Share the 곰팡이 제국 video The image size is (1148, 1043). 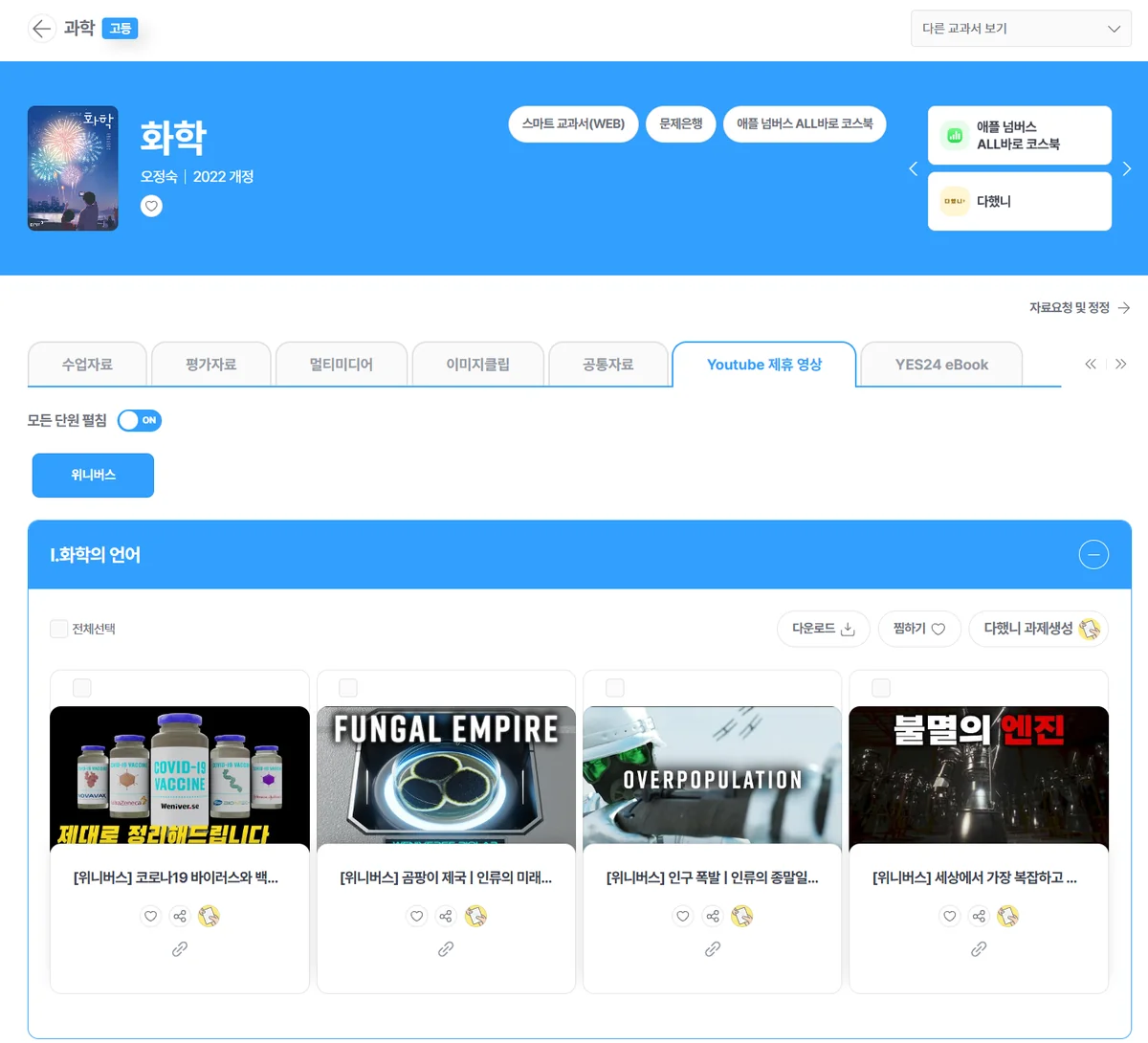point(446,916)
